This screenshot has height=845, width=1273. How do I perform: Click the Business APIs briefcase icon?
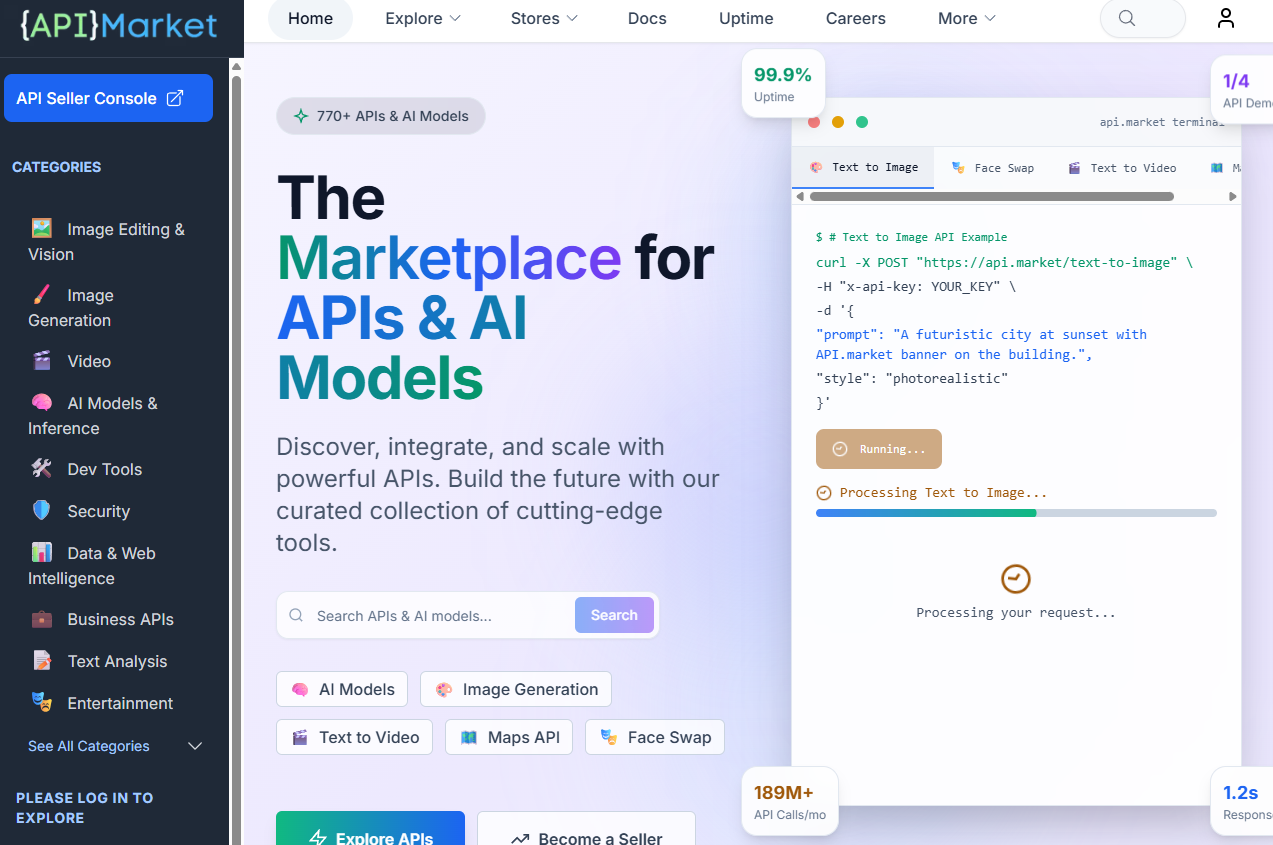click(x=41, y=619)
